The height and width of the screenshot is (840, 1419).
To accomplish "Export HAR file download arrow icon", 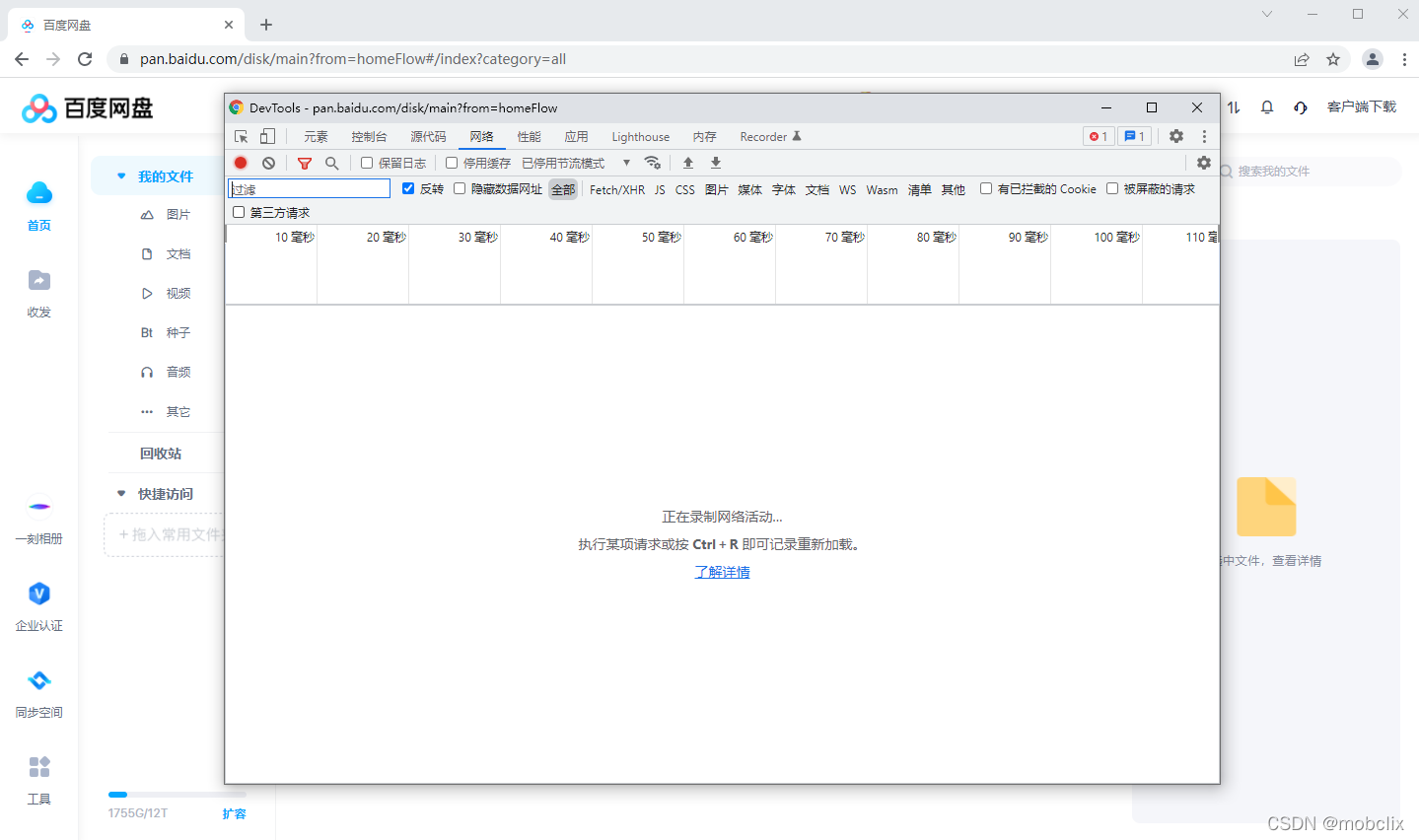I will tap(716, 163).
